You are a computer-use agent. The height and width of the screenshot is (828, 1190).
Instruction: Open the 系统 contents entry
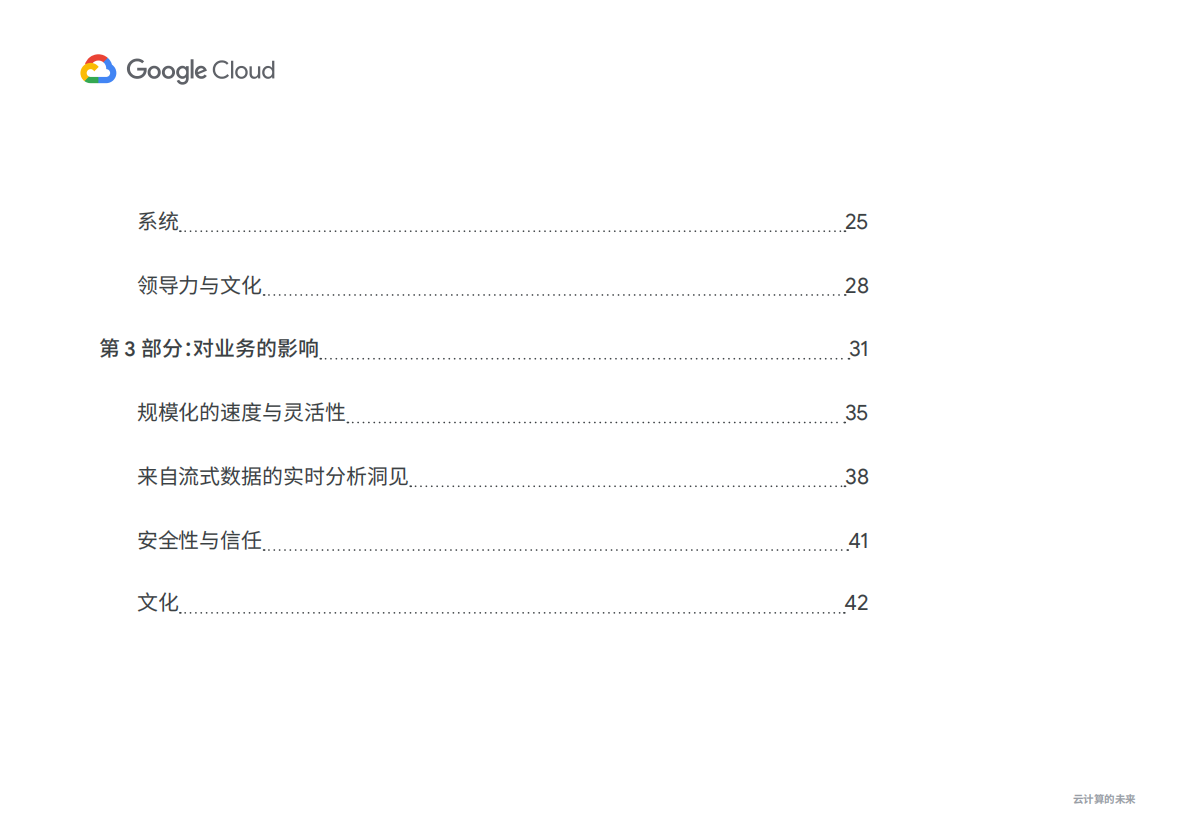click(158, 222)
